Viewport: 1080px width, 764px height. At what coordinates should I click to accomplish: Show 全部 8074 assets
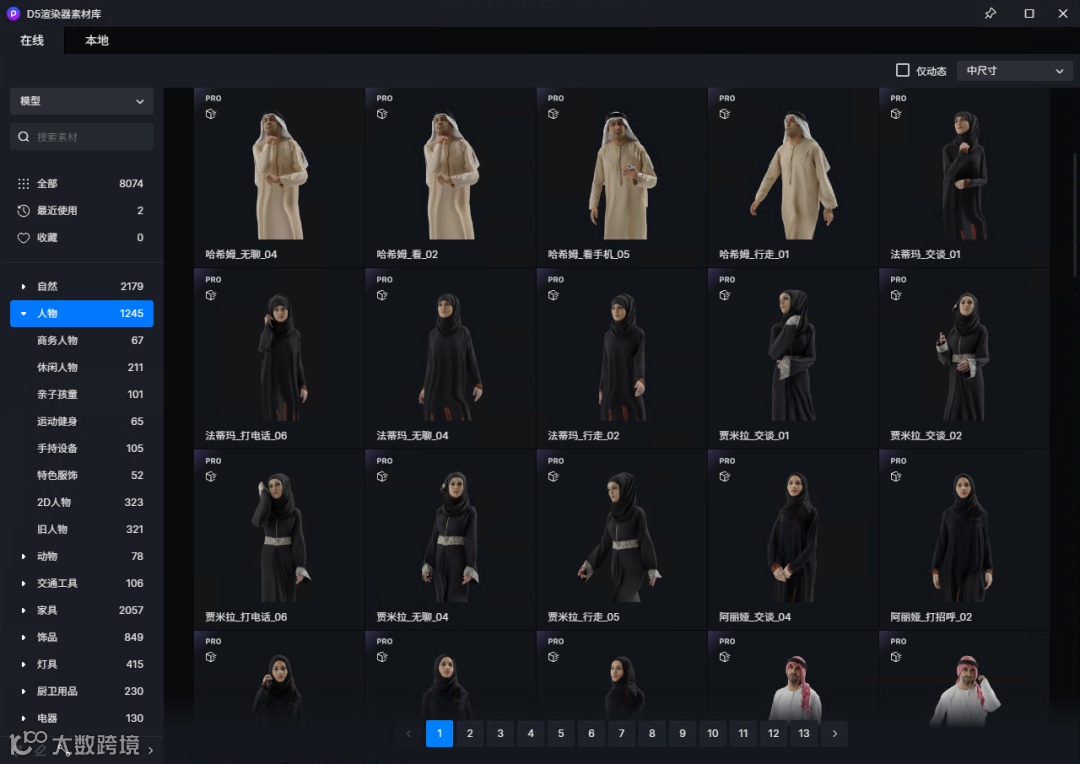pyautogui.click(x=81, y=183)
